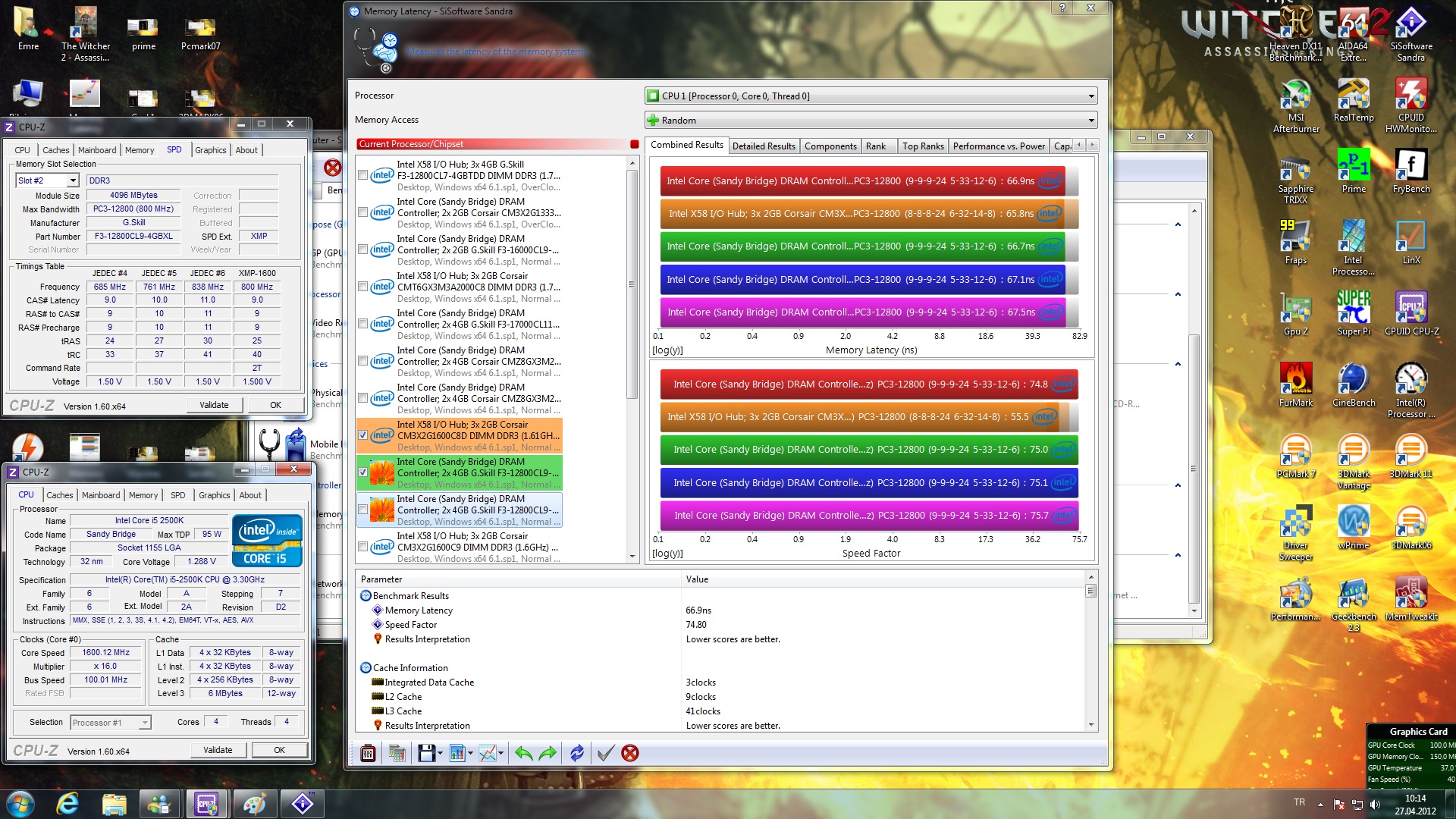
Task: Click the Save floppy disk icon
Action: 426,753
